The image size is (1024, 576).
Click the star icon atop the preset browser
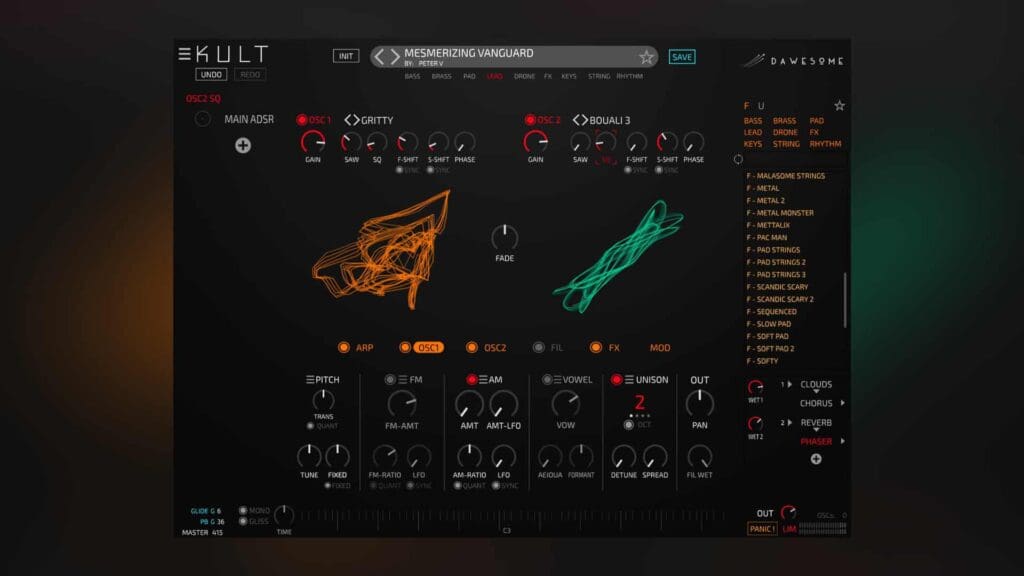tap(840, 105)
